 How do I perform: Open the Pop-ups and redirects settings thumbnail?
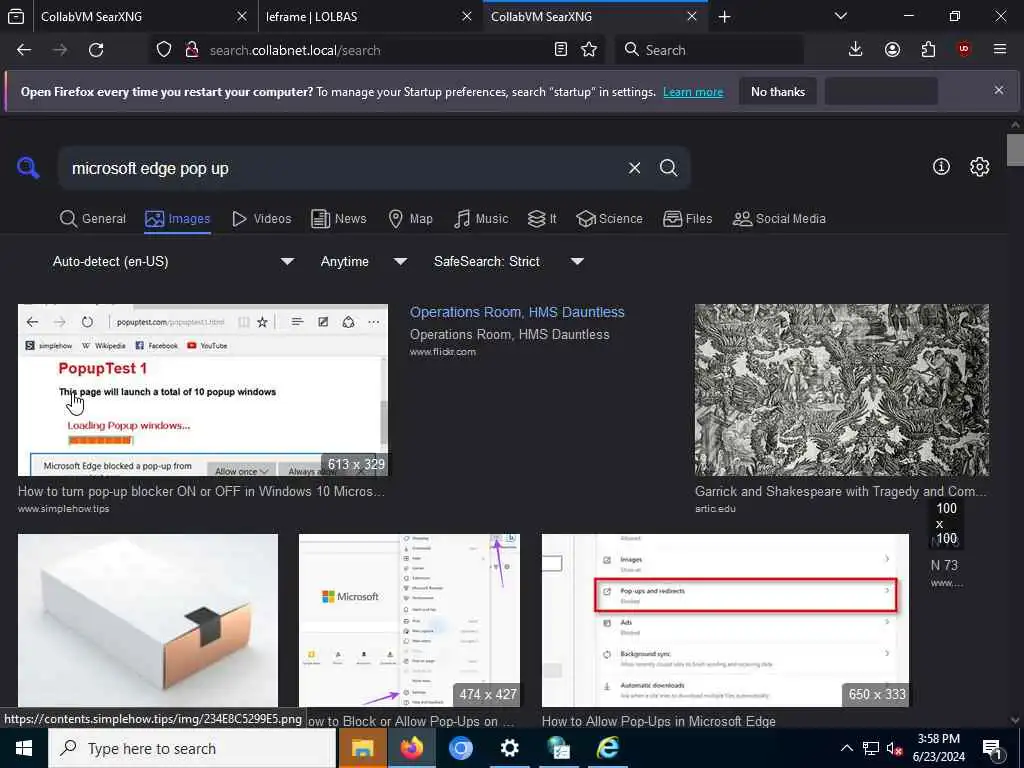[726, 620]
